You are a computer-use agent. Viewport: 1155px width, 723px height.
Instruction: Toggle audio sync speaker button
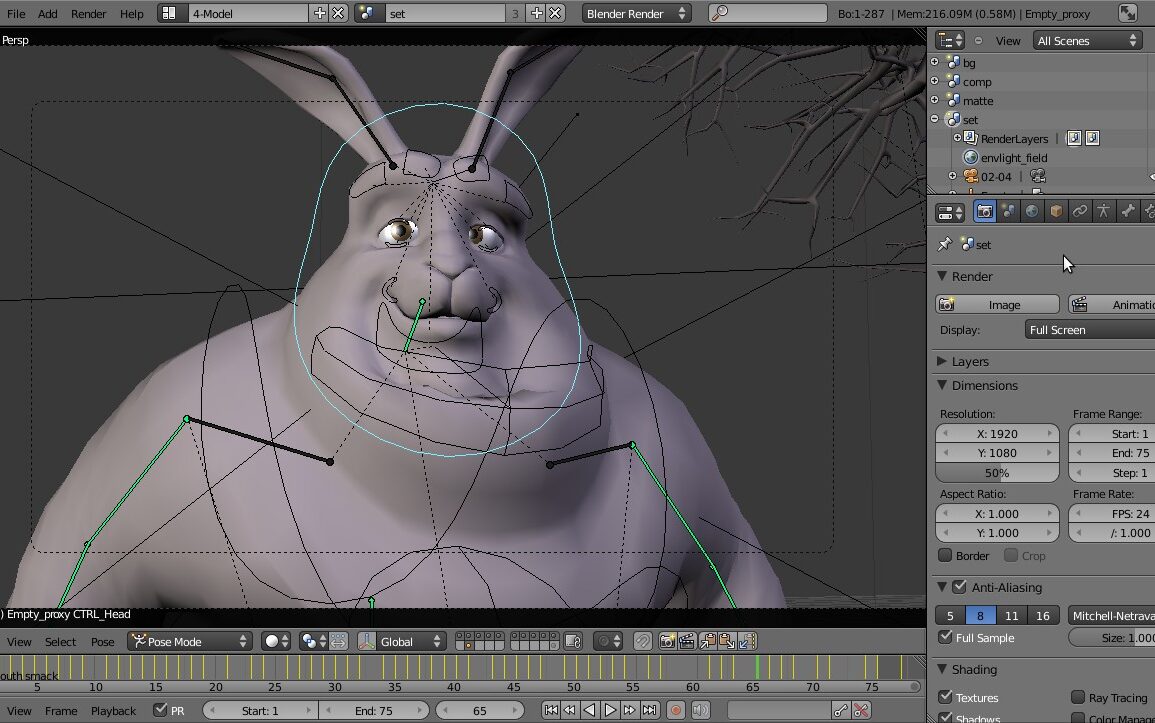(x=701, y=710)
